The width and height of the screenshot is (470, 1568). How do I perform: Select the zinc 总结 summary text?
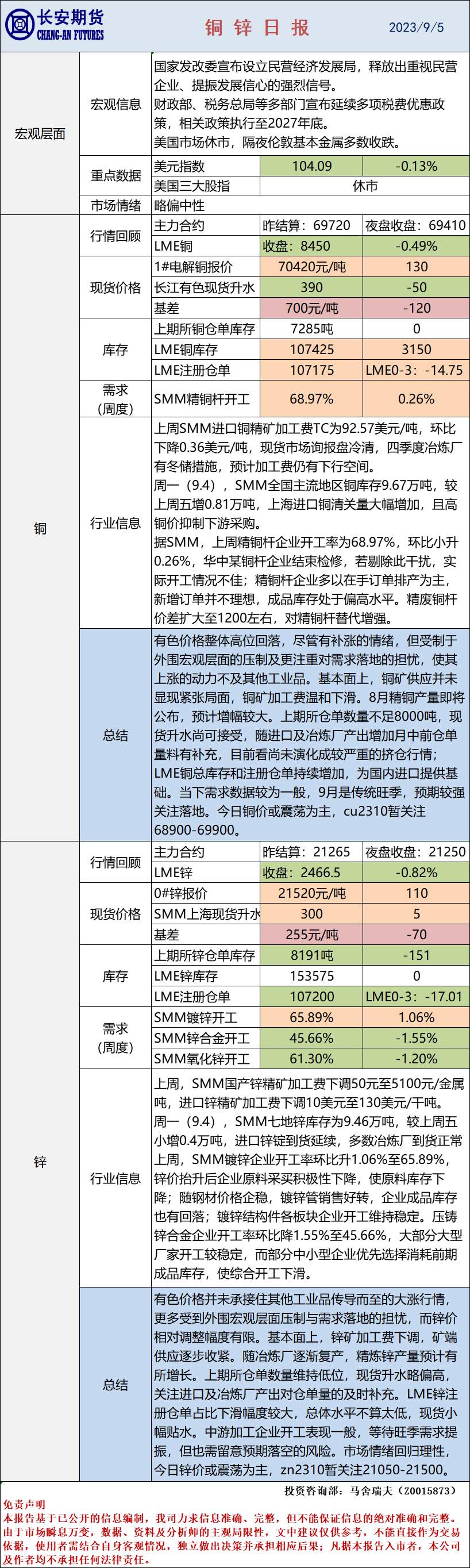click(x=310, y=1385)
